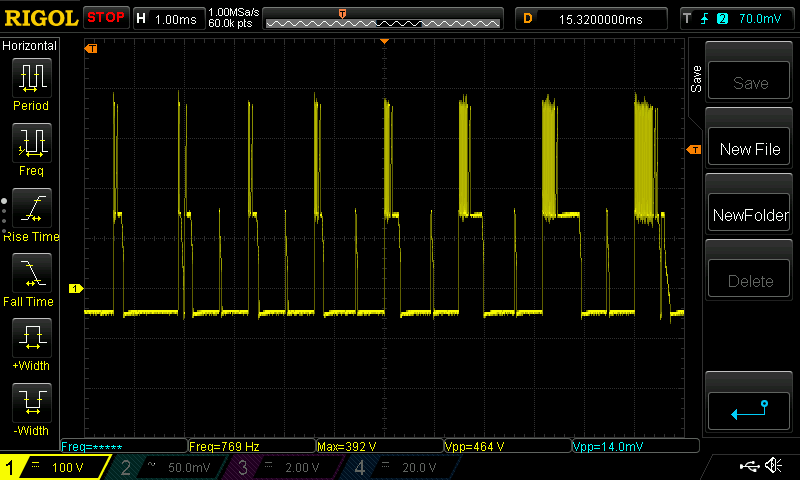This screenshot has width=800, height=480.
Task: Click the USB connection status icon
Action: (748, 466)
